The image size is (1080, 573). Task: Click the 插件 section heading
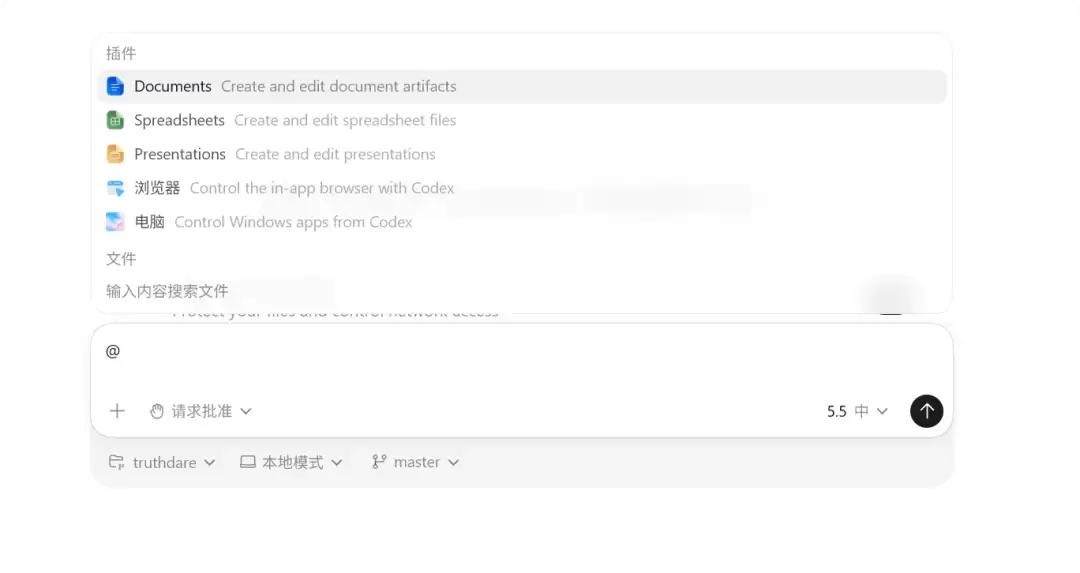tap(121, 54)
